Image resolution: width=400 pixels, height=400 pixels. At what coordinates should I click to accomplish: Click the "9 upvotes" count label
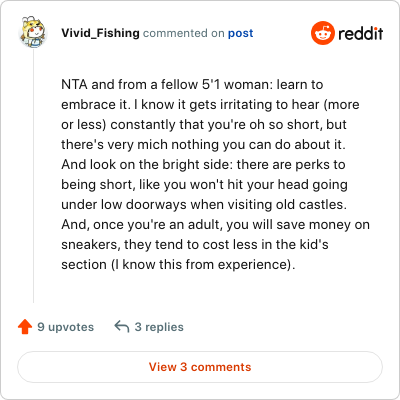coord(66,327)
